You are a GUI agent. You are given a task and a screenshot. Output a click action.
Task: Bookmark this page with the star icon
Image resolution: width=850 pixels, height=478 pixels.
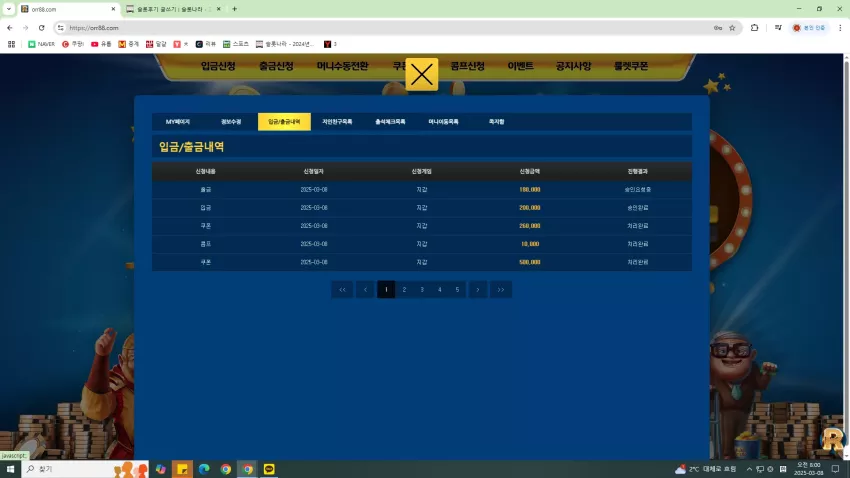tap(732, 28)
